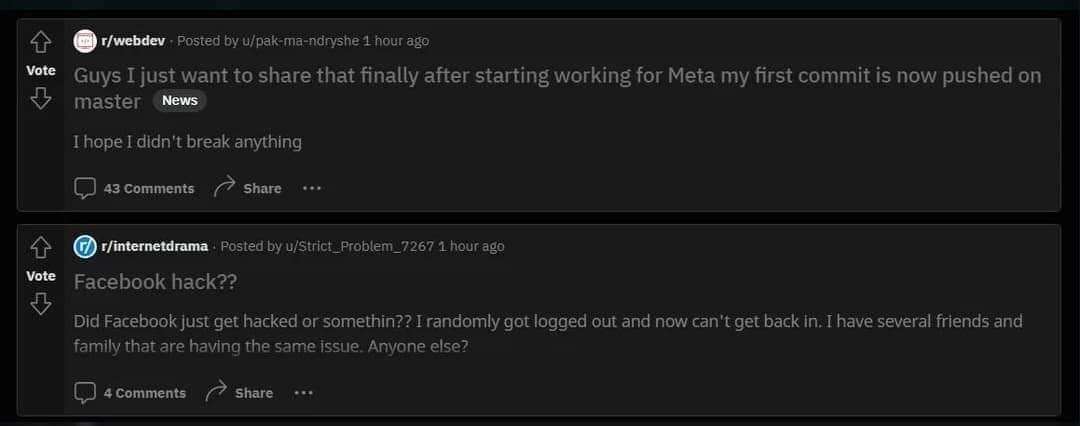1080x426 pixels.
Task: Downvote the Meta first commit post
Action: point(41,99)
